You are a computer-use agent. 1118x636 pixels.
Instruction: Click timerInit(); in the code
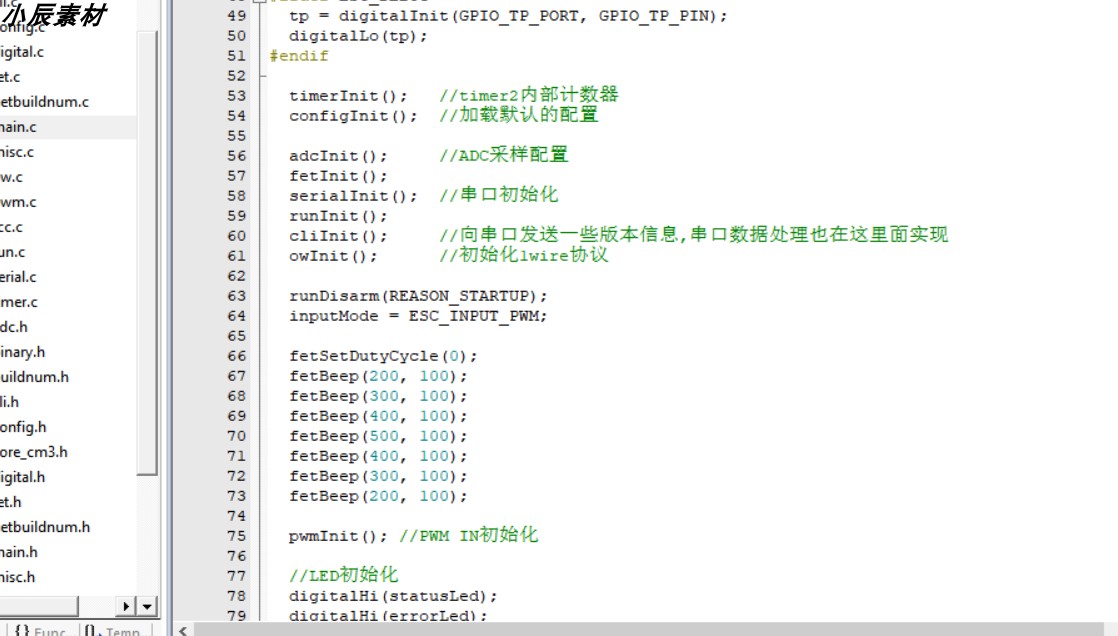(x=348, y=96)
